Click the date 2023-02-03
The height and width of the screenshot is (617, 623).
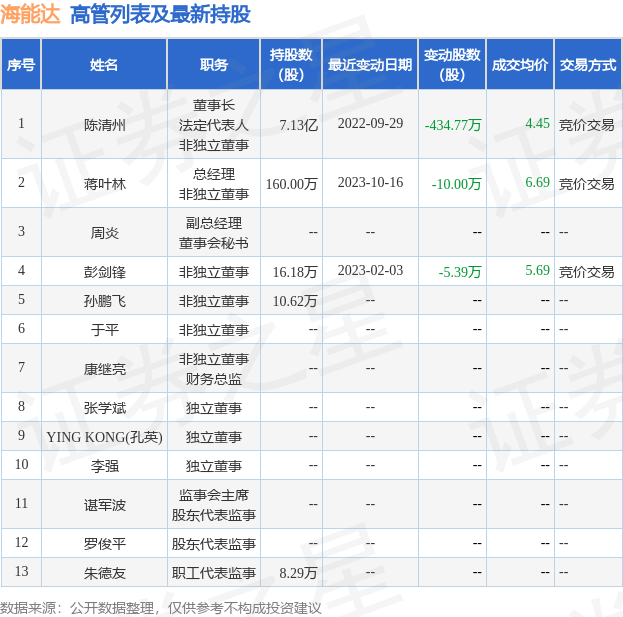(370, 271)
